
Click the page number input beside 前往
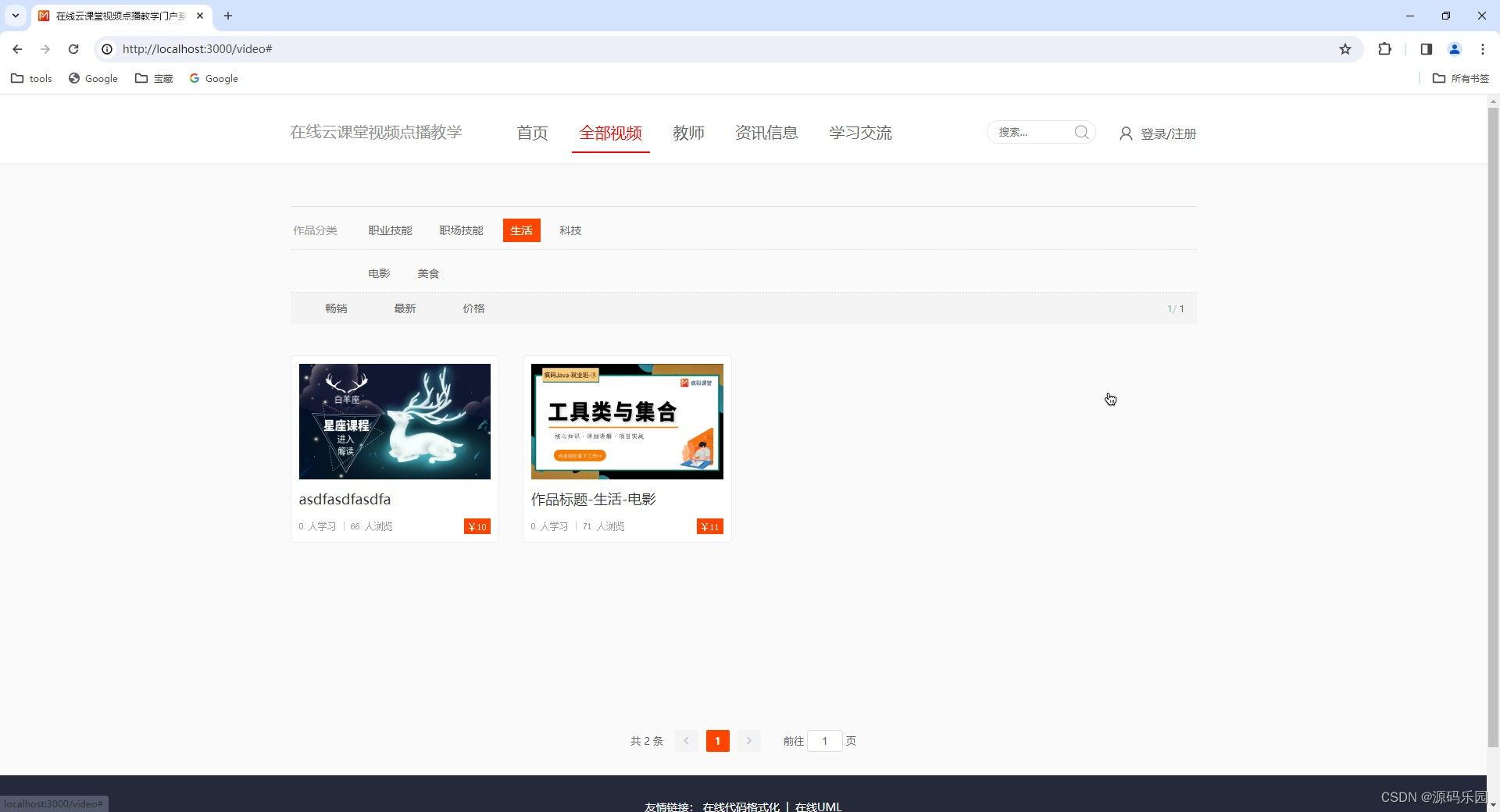coord(826,741)
